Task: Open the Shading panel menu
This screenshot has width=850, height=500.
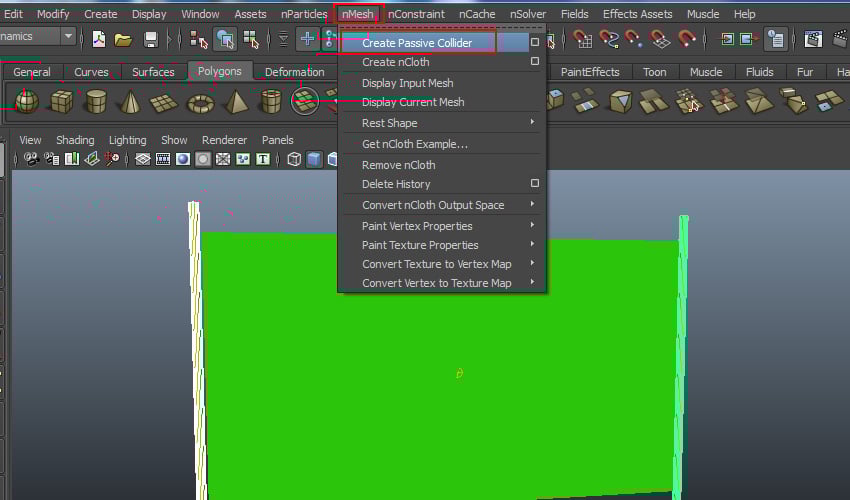Action: (75, 140)
